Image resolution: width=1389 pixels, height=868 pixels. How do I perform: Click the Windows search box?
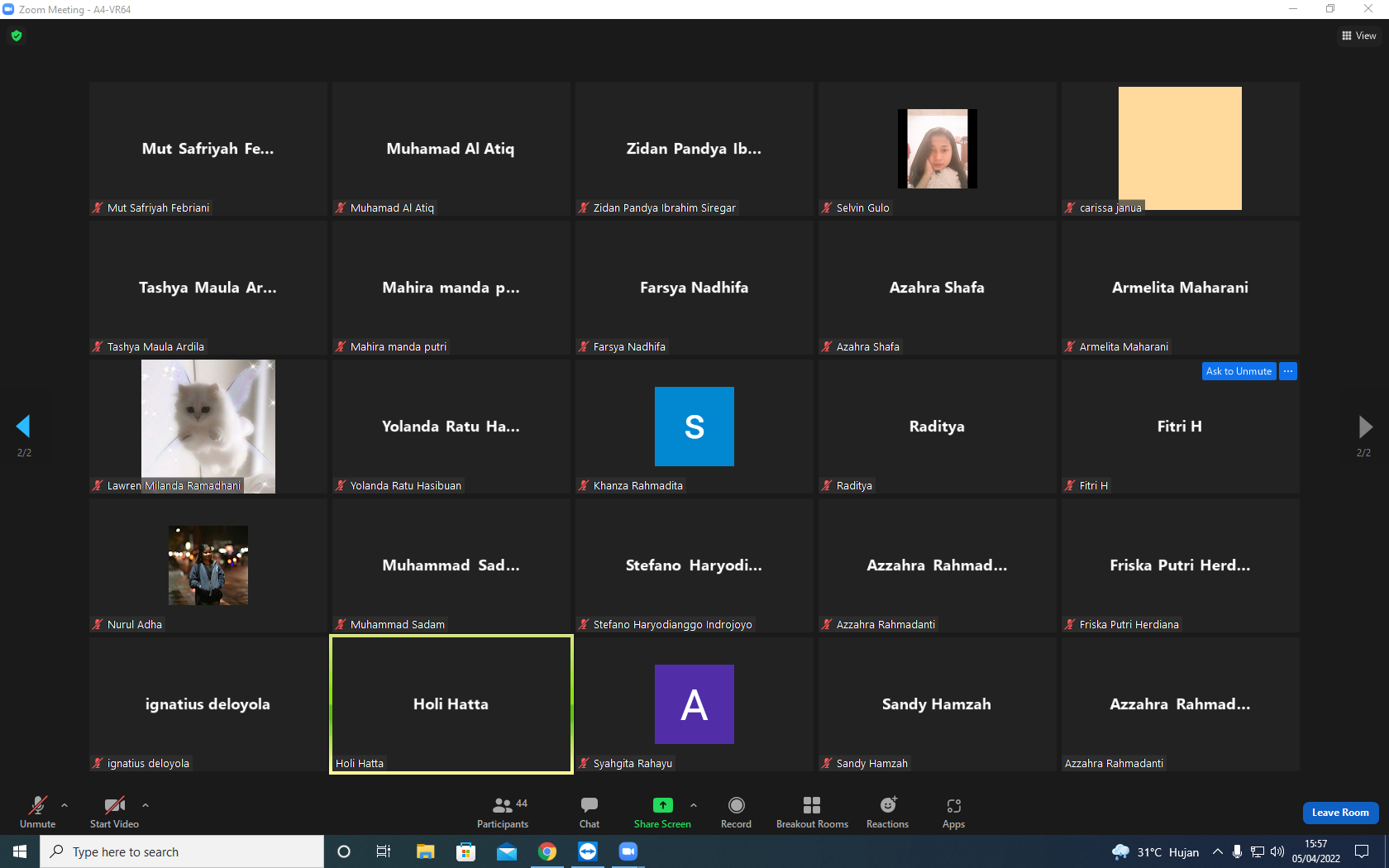pyautogui.click(x=182, y=851)
